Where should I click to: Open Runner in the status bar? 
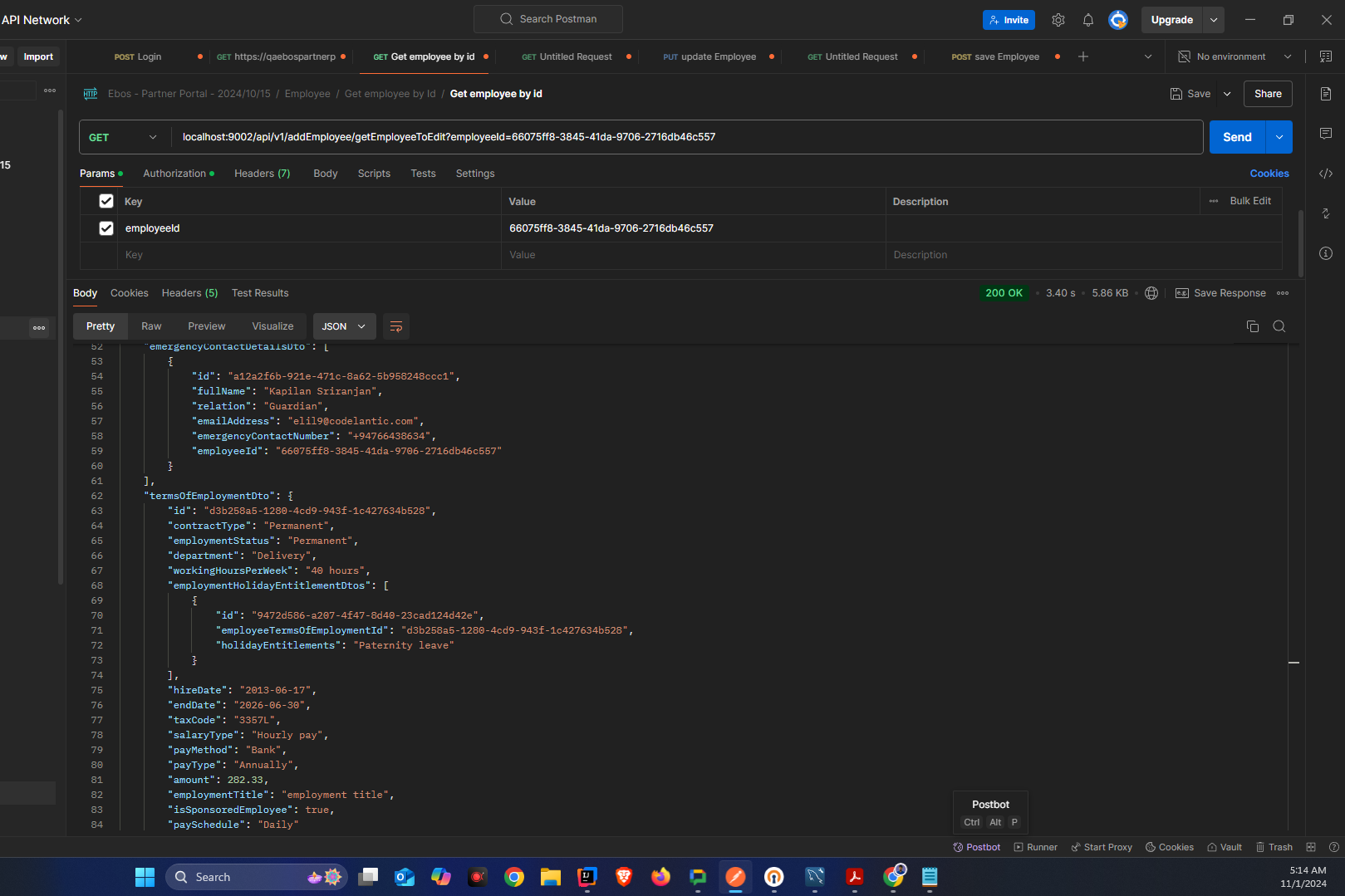(x=1036, y=847)
